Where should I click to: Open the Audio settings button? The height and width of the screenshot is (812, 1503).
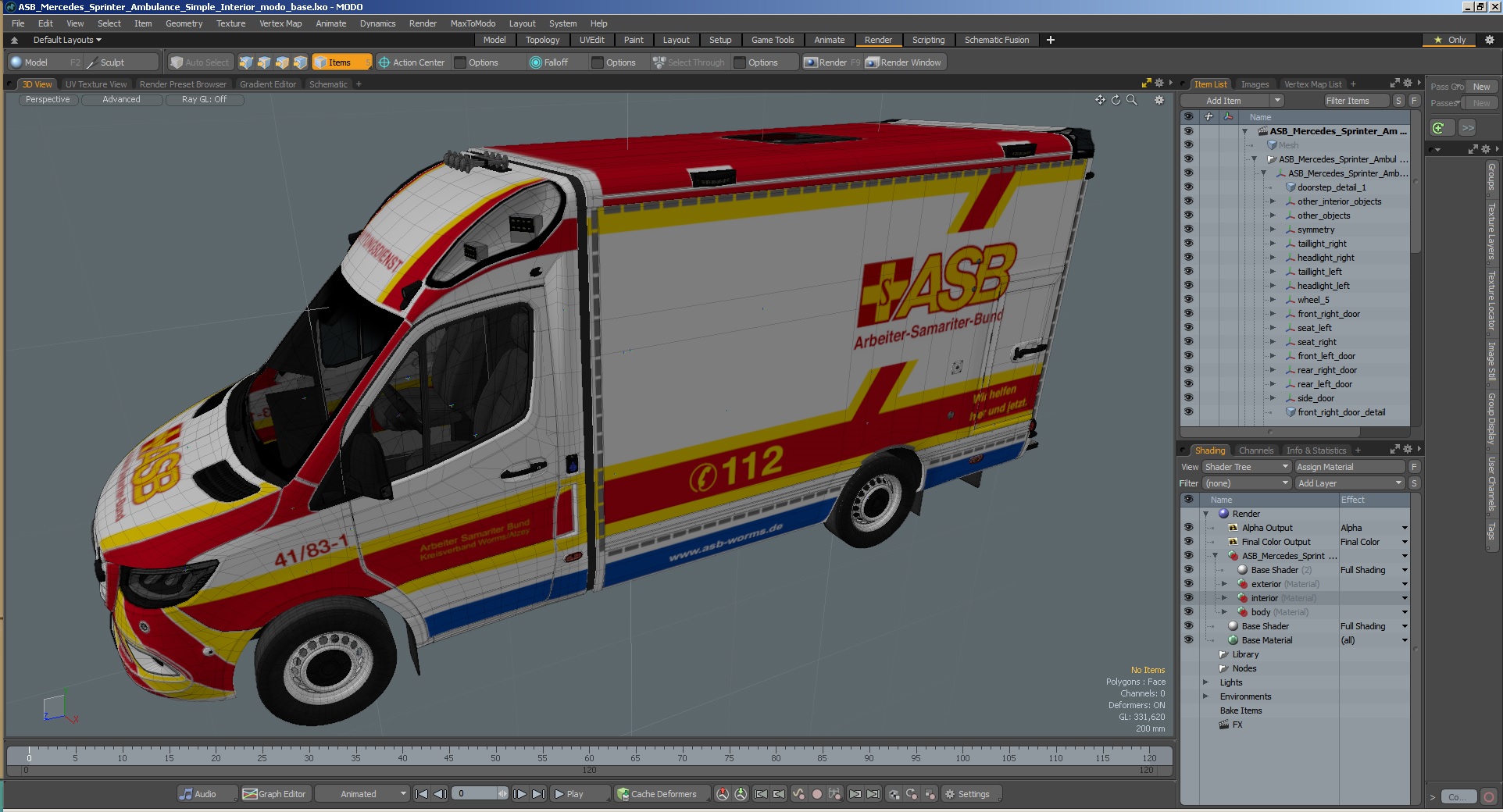(205, 794)
